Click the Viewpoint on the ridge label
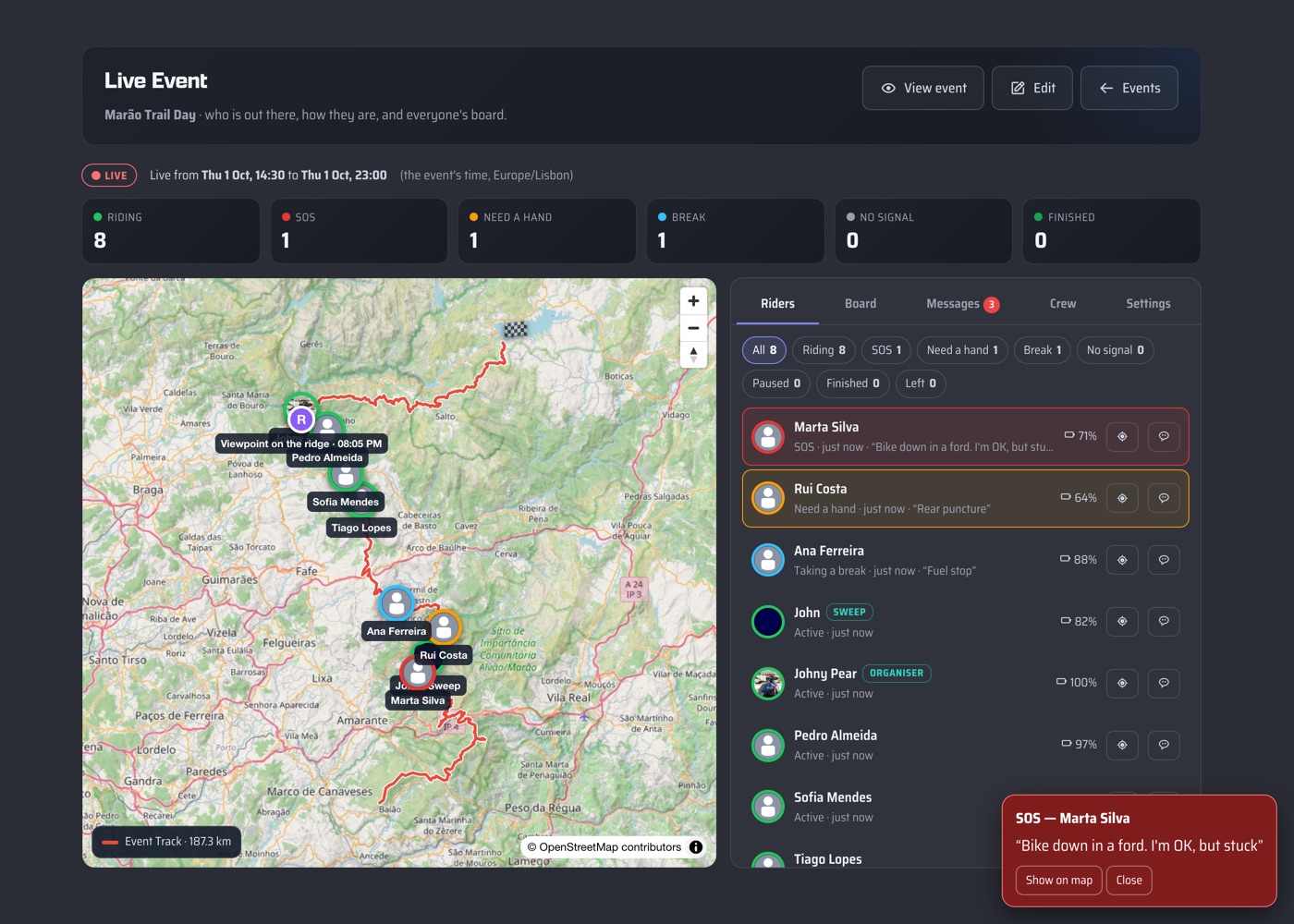This screenshot has width=1294, height=924. click(x=301, y=444)
